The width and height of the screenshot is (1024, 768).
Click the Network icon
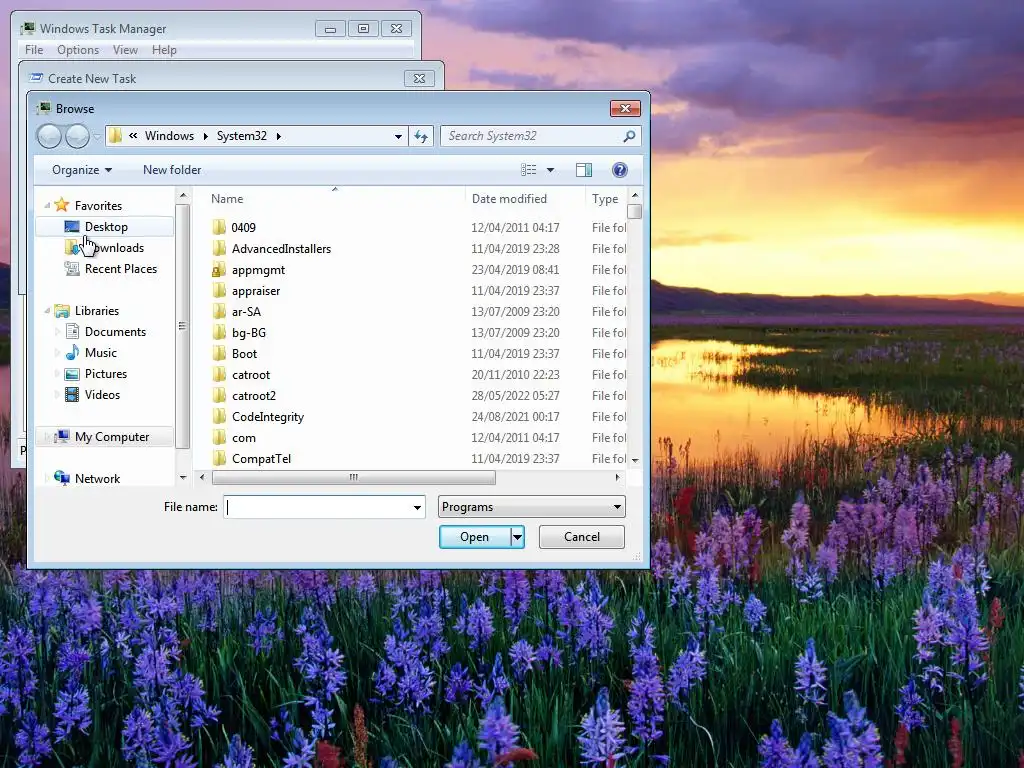coord(62,478)
